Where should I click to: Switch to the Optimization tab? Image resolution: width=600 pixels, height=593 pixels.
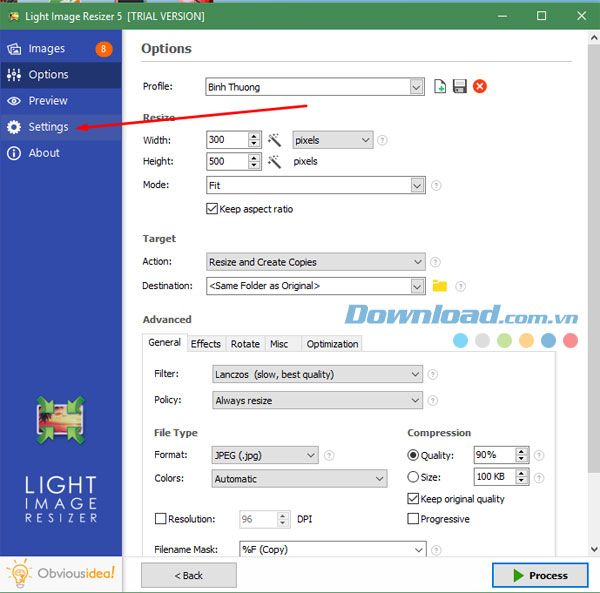click(332, 344)
